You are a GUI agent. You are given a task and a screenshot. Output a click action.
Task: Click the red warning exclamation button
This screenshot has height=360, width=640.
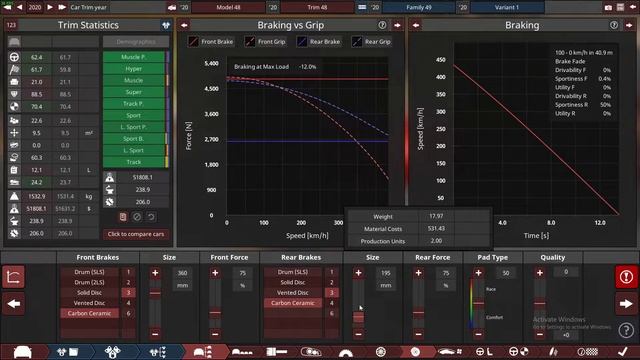626,277
